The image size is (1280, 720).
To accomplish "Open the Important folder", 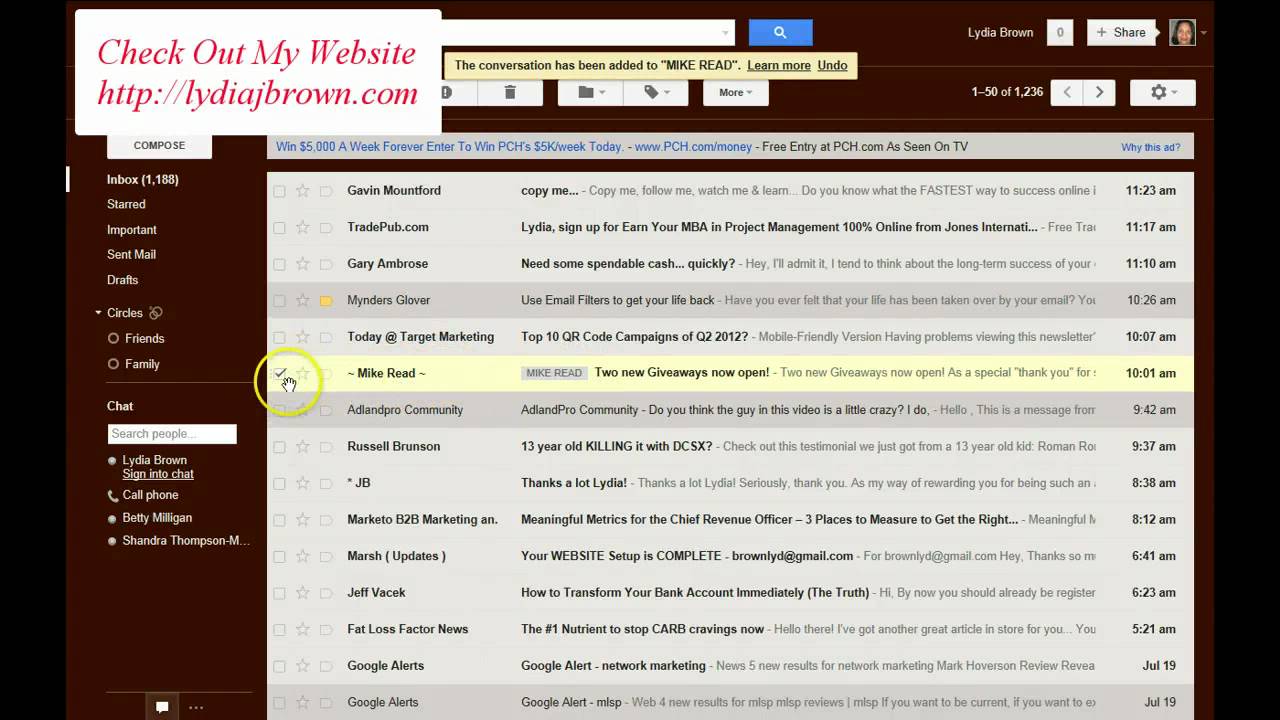I will pyautogui.click(x=131, y=230).
